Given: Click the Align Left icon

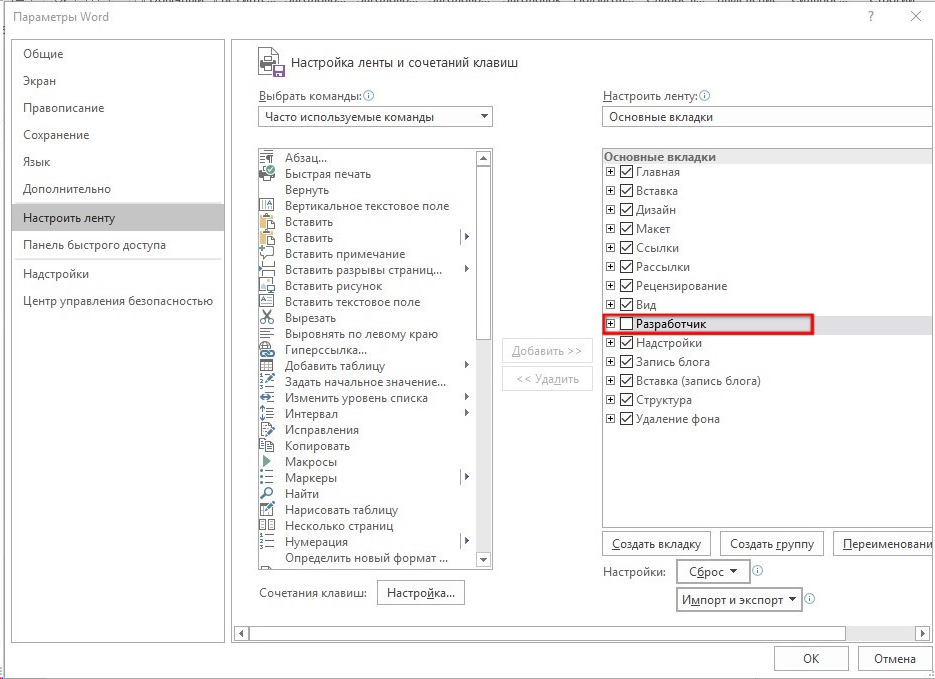Looking at the screenshot, I should (x=267, y=334).
